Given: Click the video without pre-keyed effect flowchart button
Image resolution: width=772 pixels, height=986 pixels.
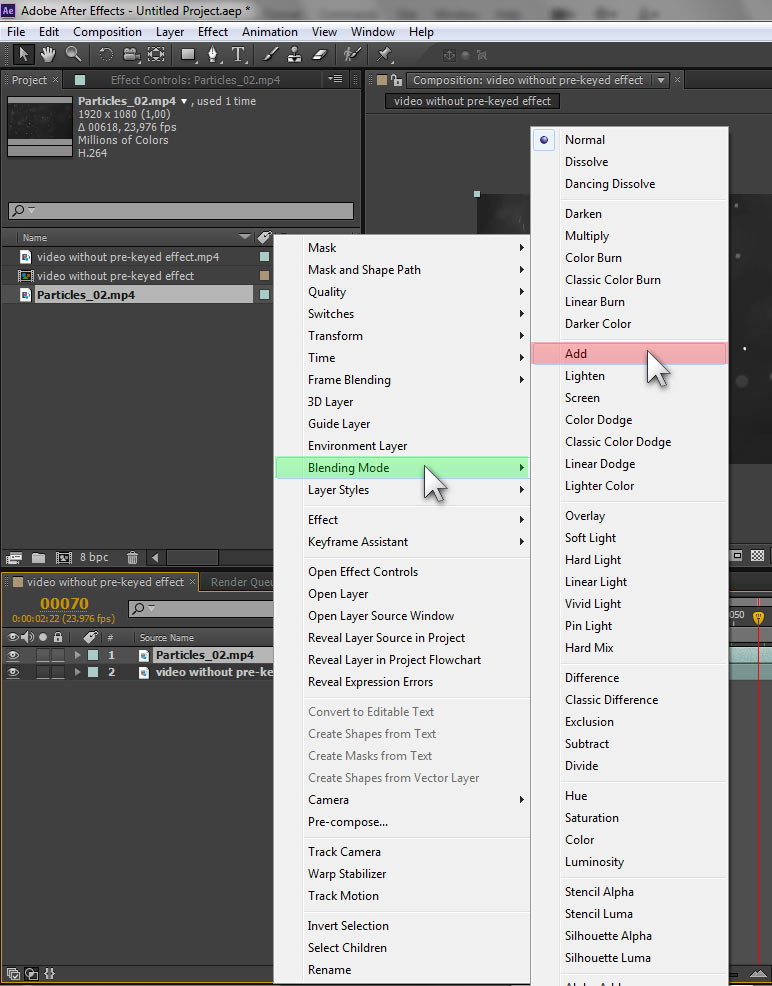Looking at the screenshot, I should pyautogui.click(x=472, y=101).
